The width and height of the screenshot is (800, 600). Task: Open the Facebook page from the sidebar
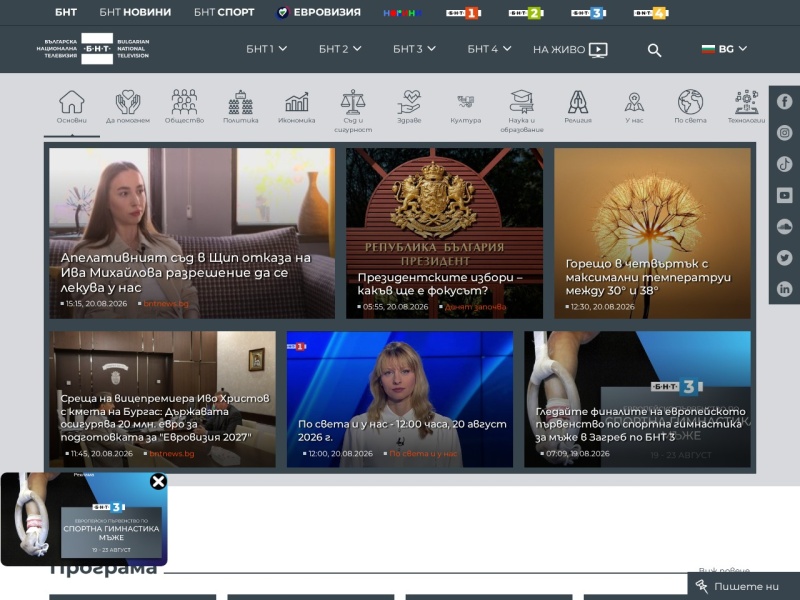coord(784,102)
